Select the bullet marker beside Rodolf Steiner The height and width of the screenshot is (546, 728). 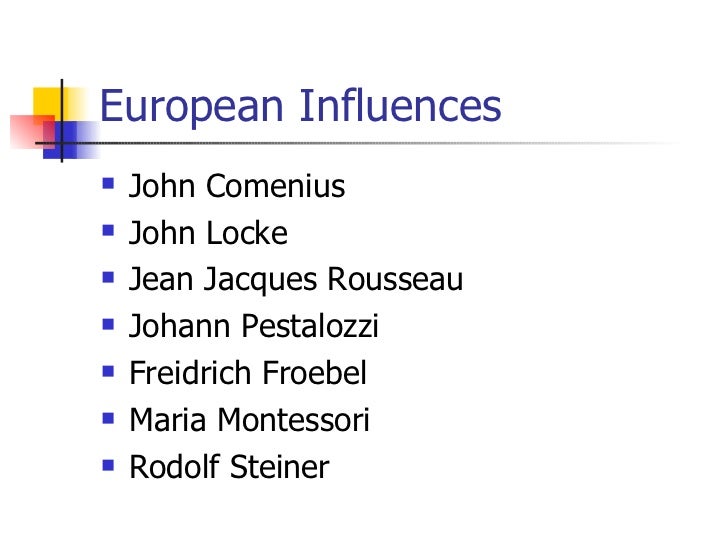pos(108,466)
